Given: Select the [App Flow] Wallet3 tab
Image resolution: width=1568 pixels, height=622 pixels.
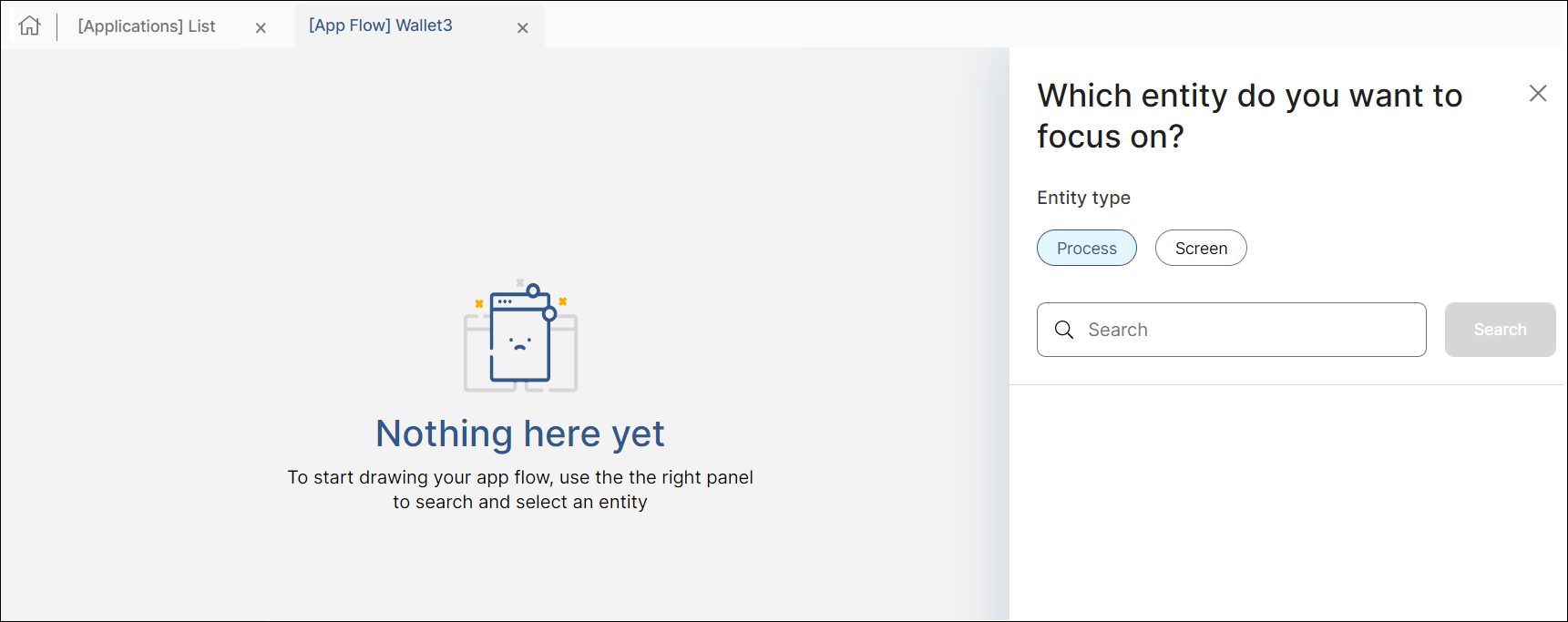Looking at the screenshot, I should [x=381, y=25].
